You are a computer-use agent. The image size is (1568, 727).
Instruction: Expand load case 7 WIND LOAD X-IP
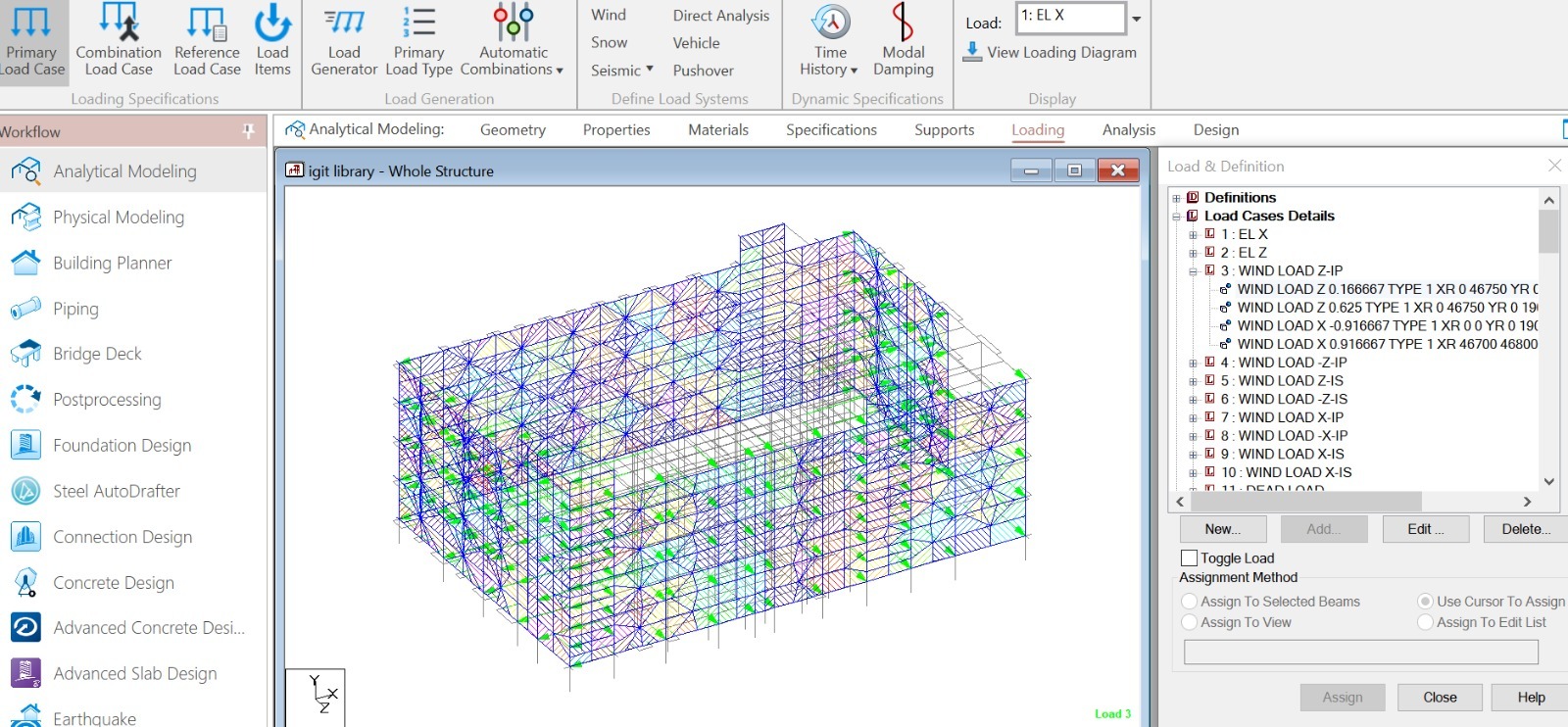[x=1193, y=418]
